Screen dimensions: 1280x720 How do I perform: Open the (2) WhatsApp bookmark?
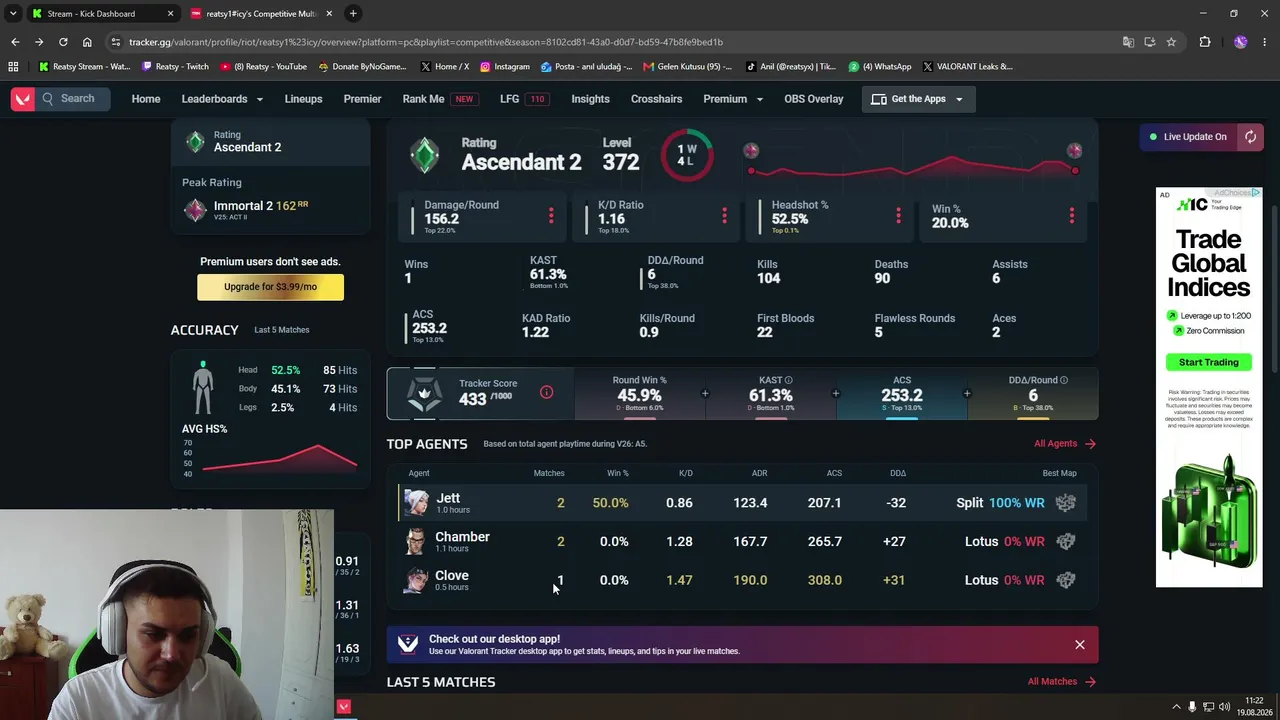tap(880, 67)
